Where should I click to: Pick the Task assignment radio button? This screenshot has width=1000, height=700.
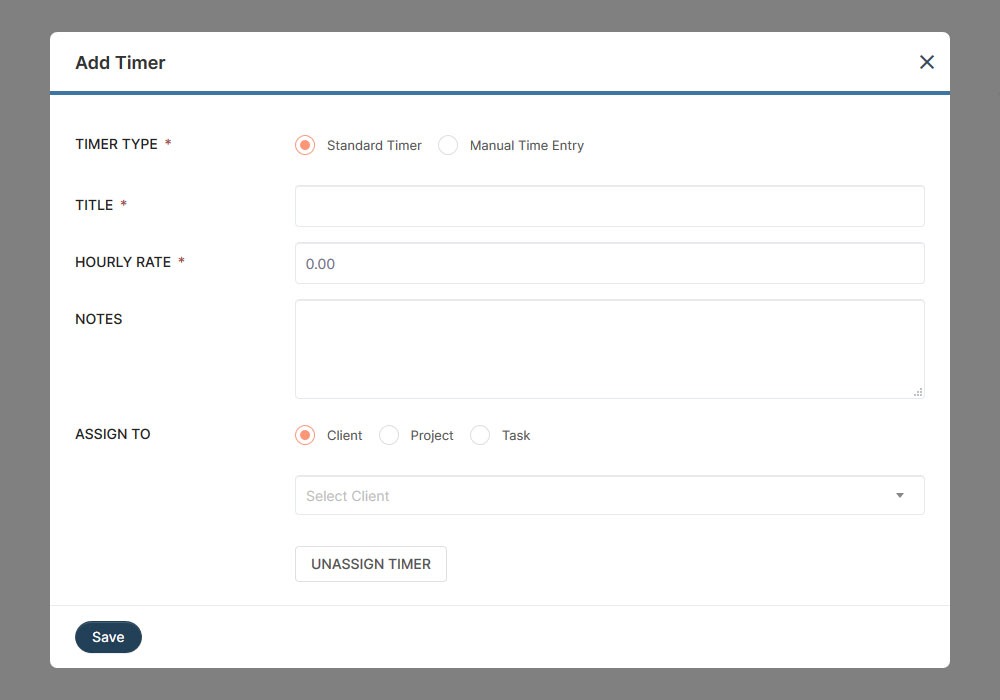coord(480,435)
